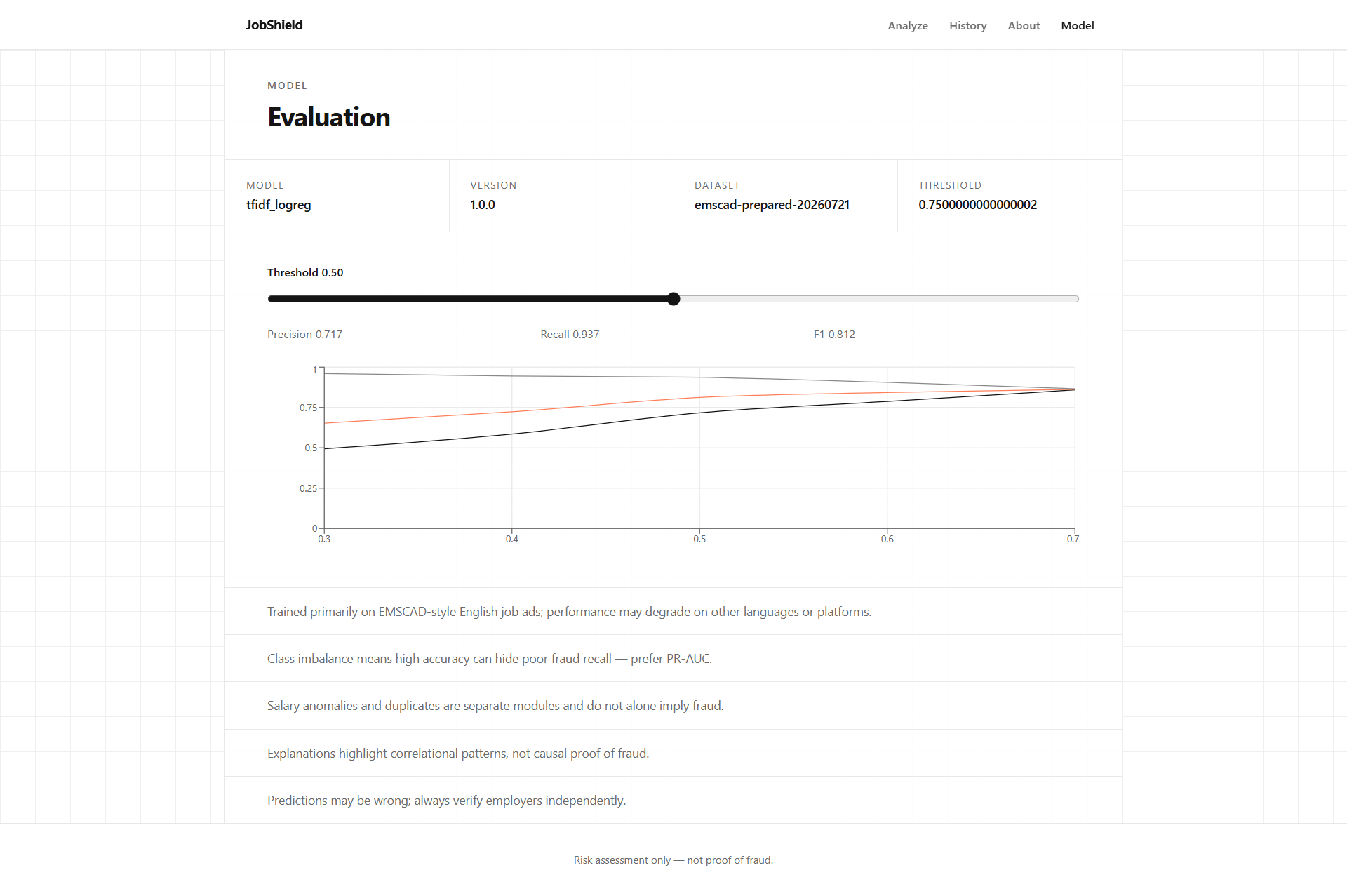
Task: Click the tfidf_logreg model value
Action: 279,205
